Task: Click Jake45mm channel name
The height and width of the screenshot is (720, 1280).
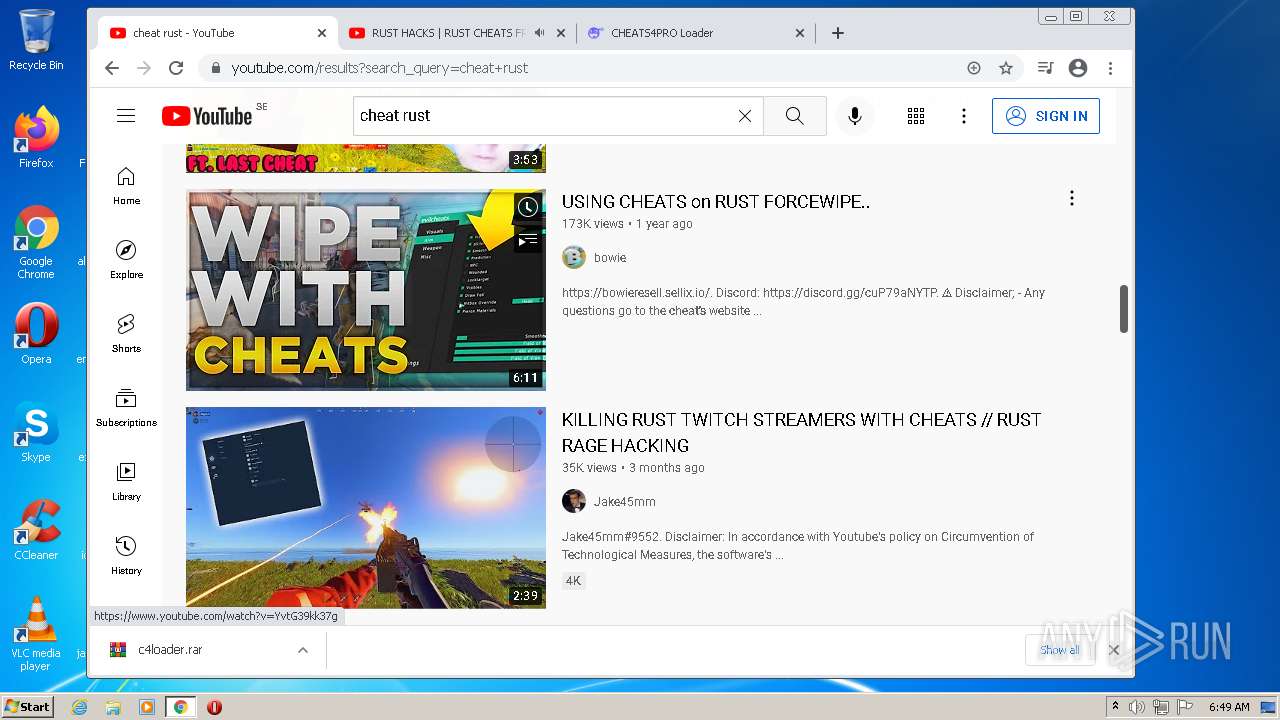Action: click(625, 502)
